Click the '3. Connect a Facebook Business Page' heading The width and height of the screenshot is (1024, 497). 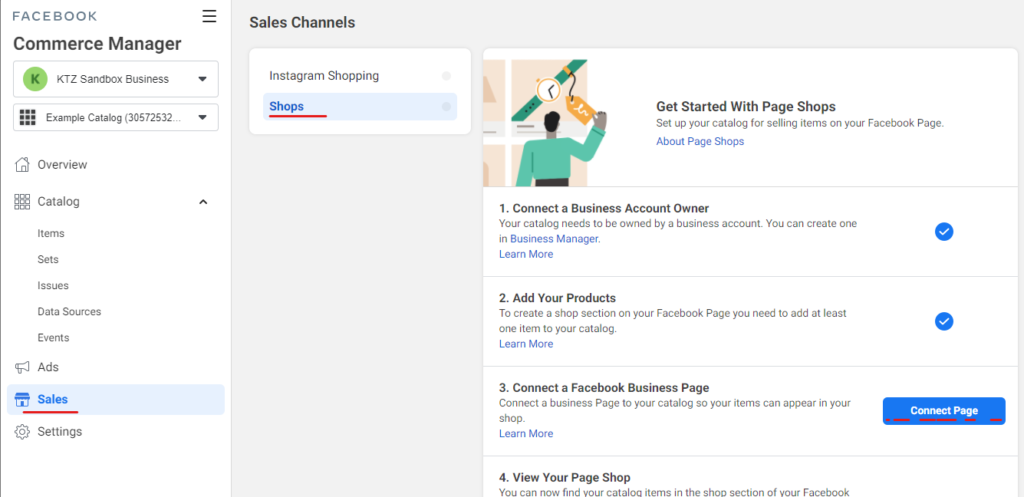click(604, 388)
